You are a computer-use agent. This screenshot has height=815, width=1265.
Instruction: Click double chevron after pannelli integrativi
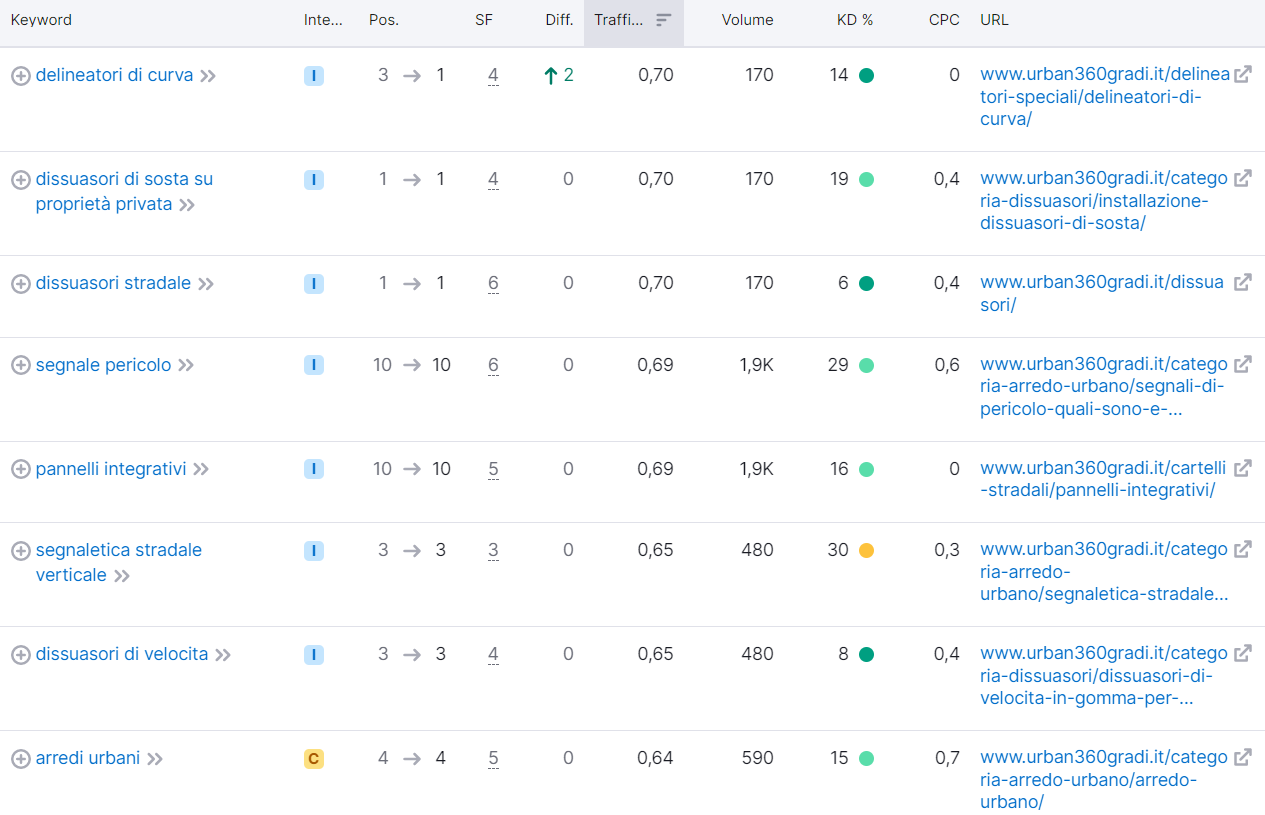click(201, 470)
